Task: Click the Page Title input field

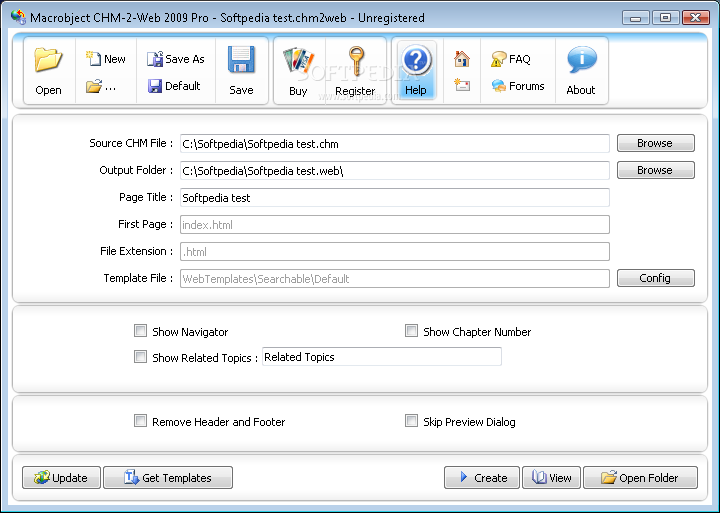Action: [395, 197]
